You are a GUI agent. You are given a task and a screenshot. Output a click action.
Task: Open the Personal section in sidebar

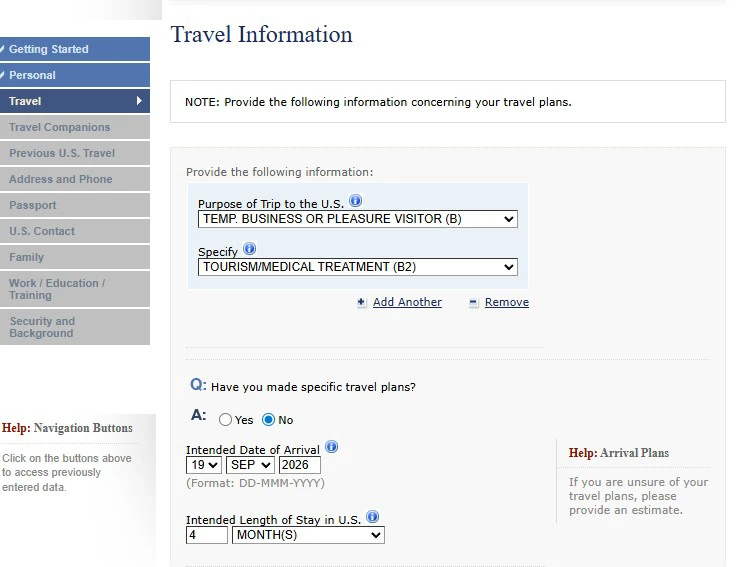(75, 75)
